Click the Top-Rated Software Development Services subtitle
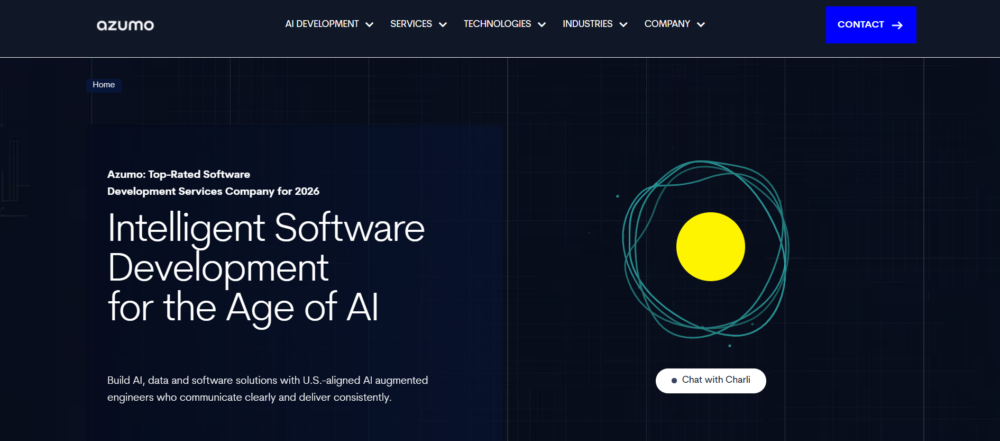The height and width of the screenshot is (441, 1000). (214, 183)
